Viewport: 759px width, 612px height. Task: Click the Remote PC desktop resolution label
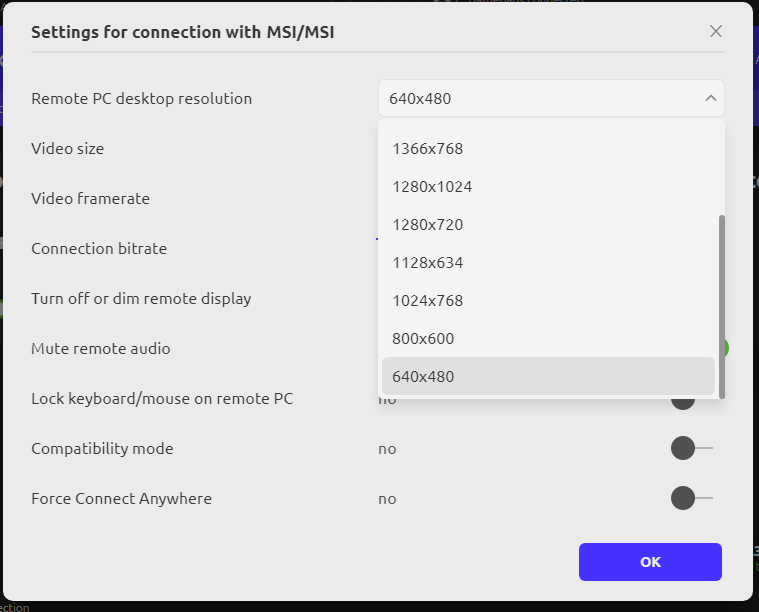tap(141, 98)
